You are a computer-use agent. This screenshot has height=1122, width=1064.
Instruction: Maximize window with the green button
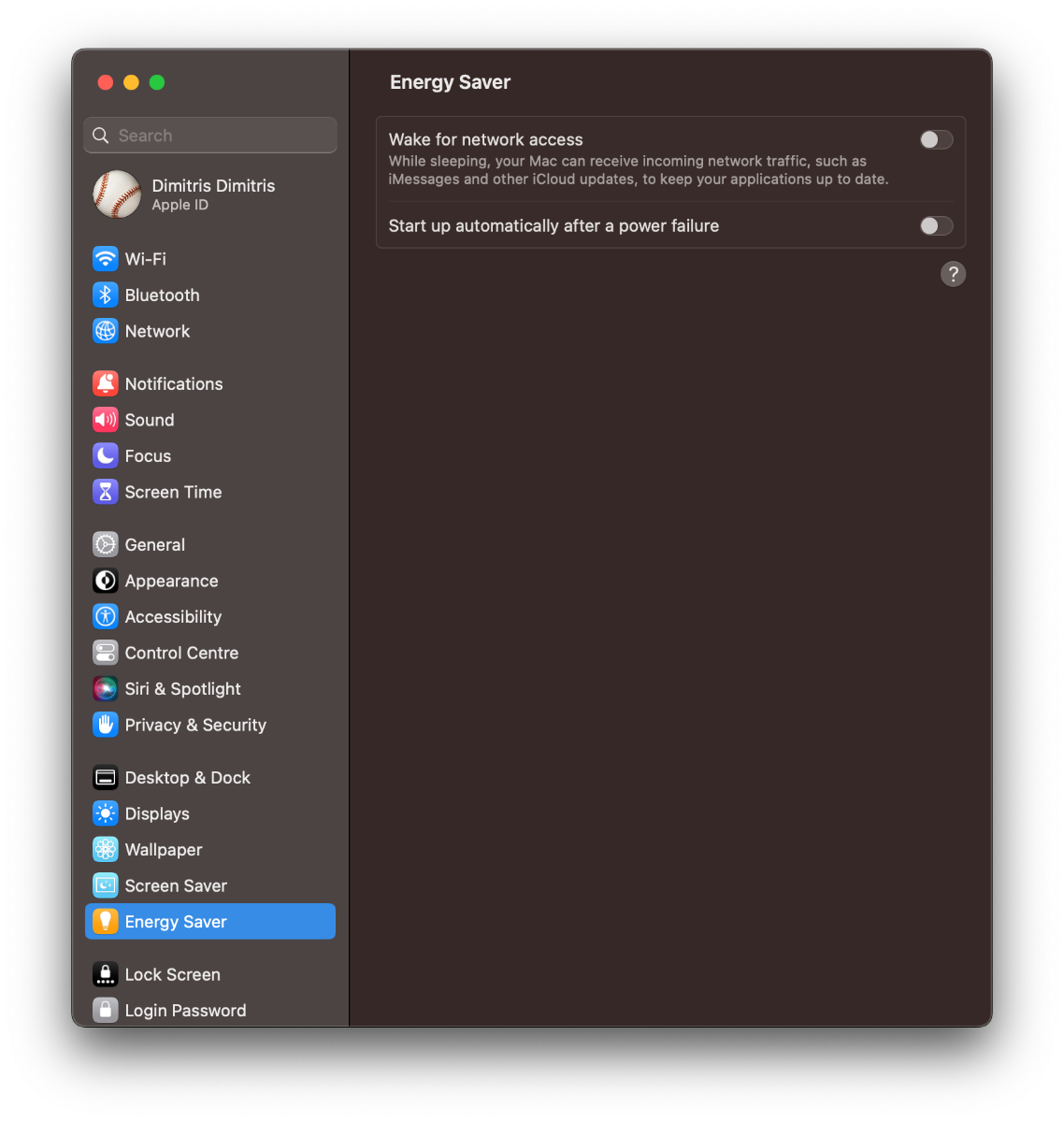[x=157, y=82]
